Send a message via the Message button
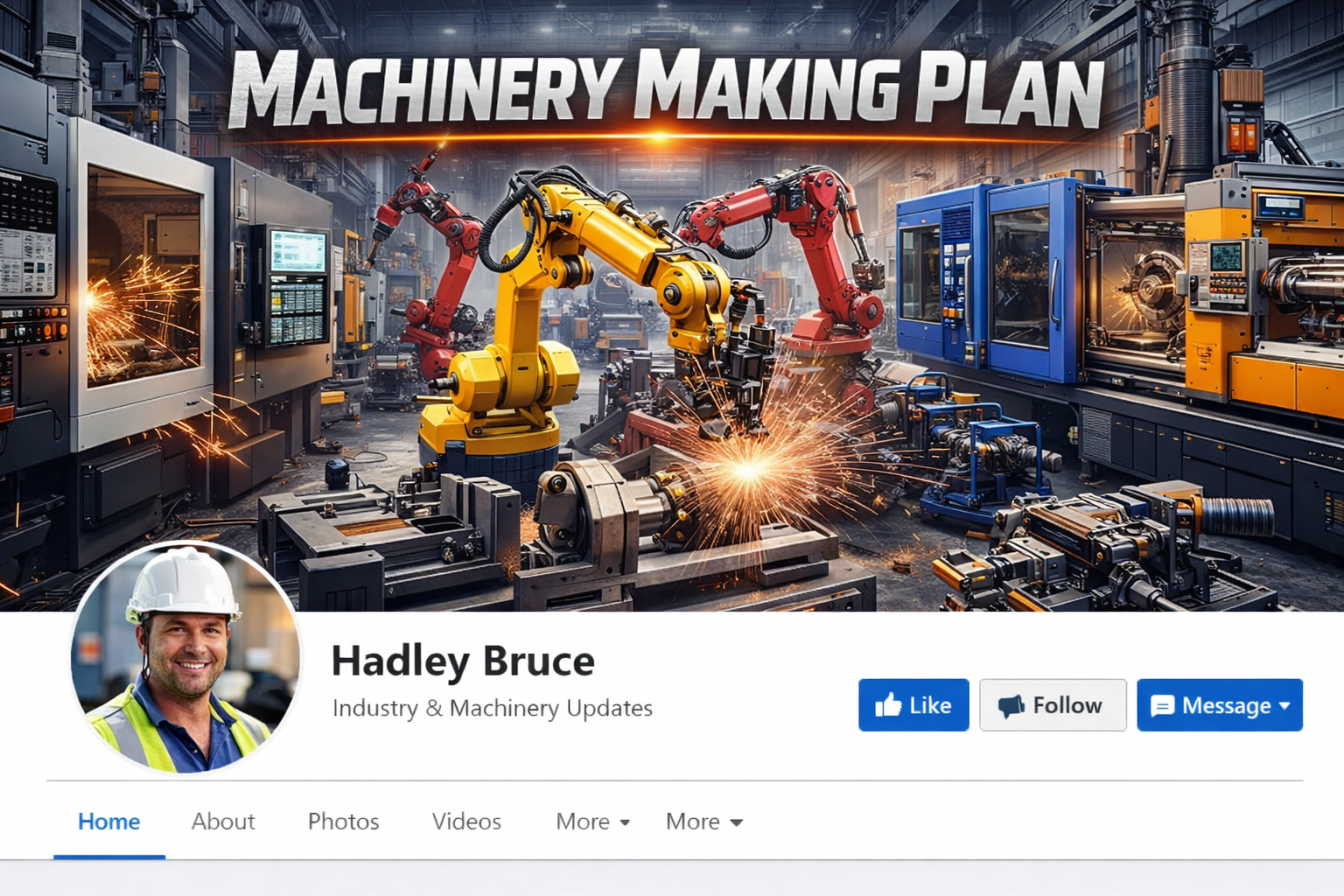Screen dimensions: 1344x896 tap(1220, 704)
